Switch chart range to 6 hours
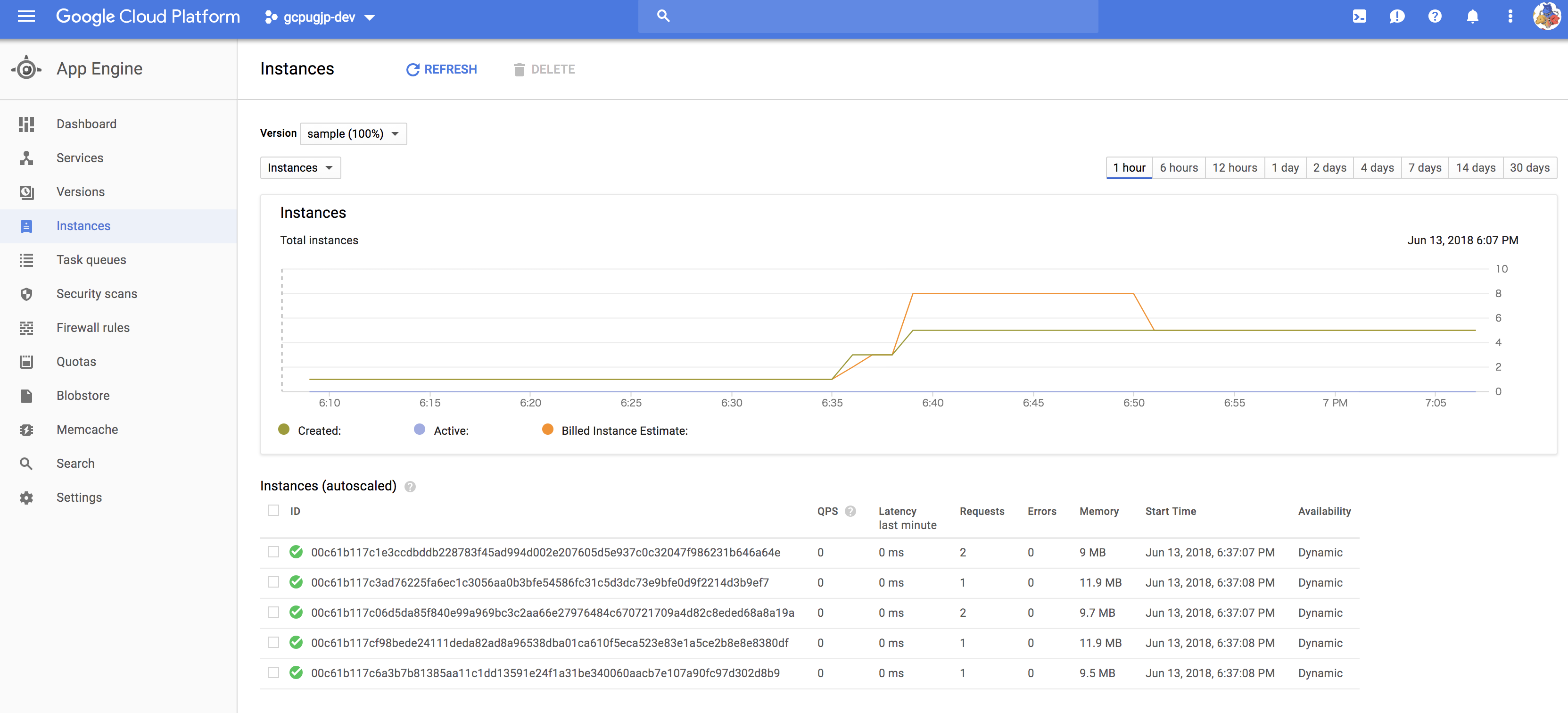The image size is (1568, 713). click(1179, 167)
